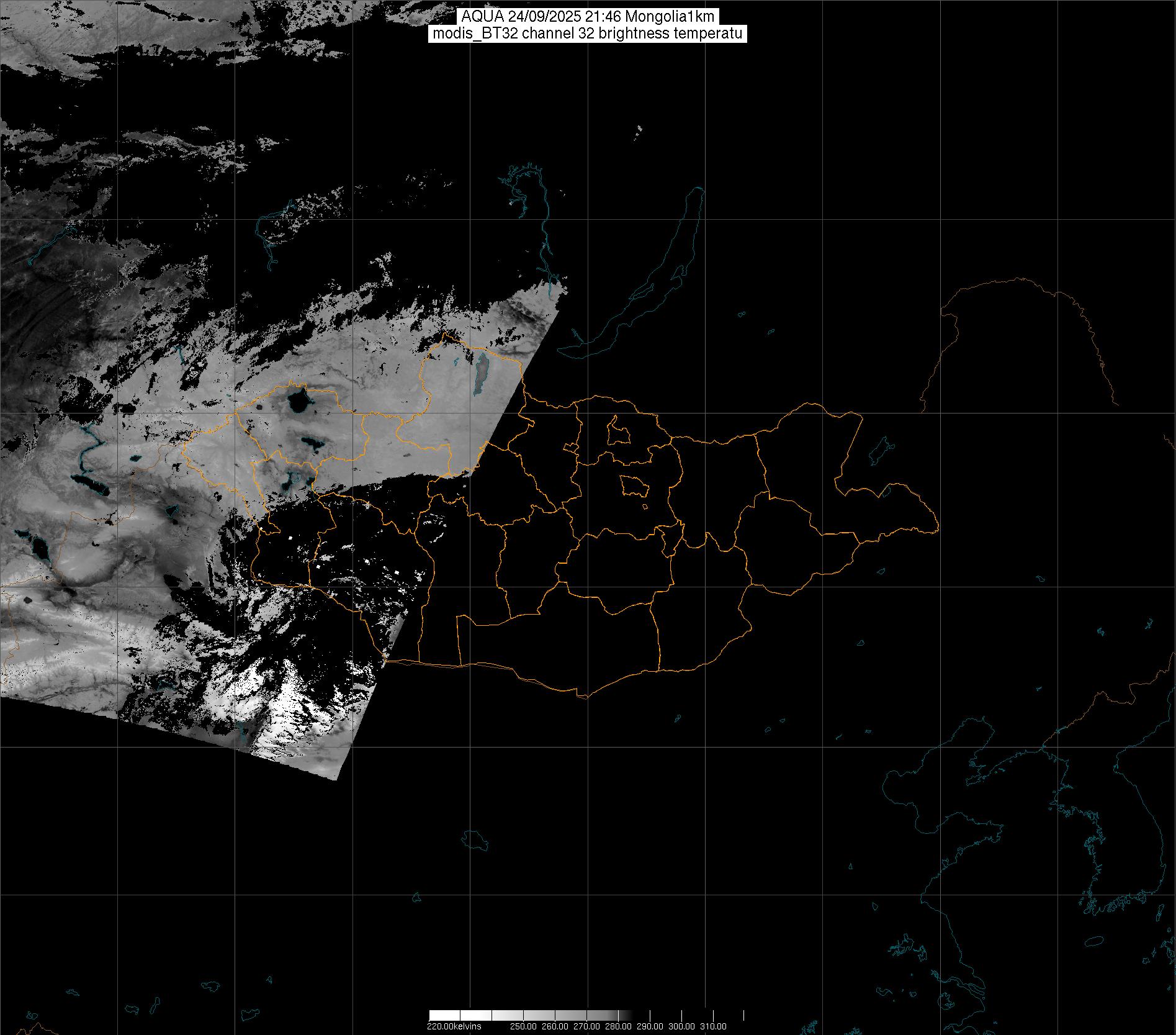The height and width of the screenshot is (1035, 1176).
Task: Click the 310.00 colorbar tick label
Action: pyautogui.click(x=713, y=1026)
